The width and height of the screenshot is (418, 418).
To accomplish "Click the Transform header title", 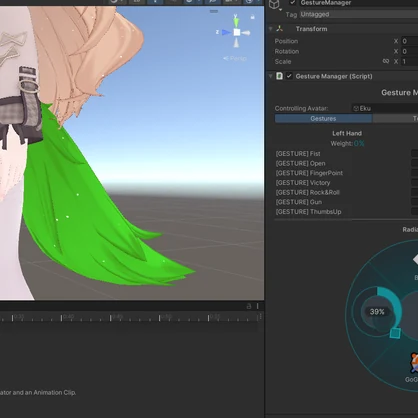I will [x=311, y=29].
